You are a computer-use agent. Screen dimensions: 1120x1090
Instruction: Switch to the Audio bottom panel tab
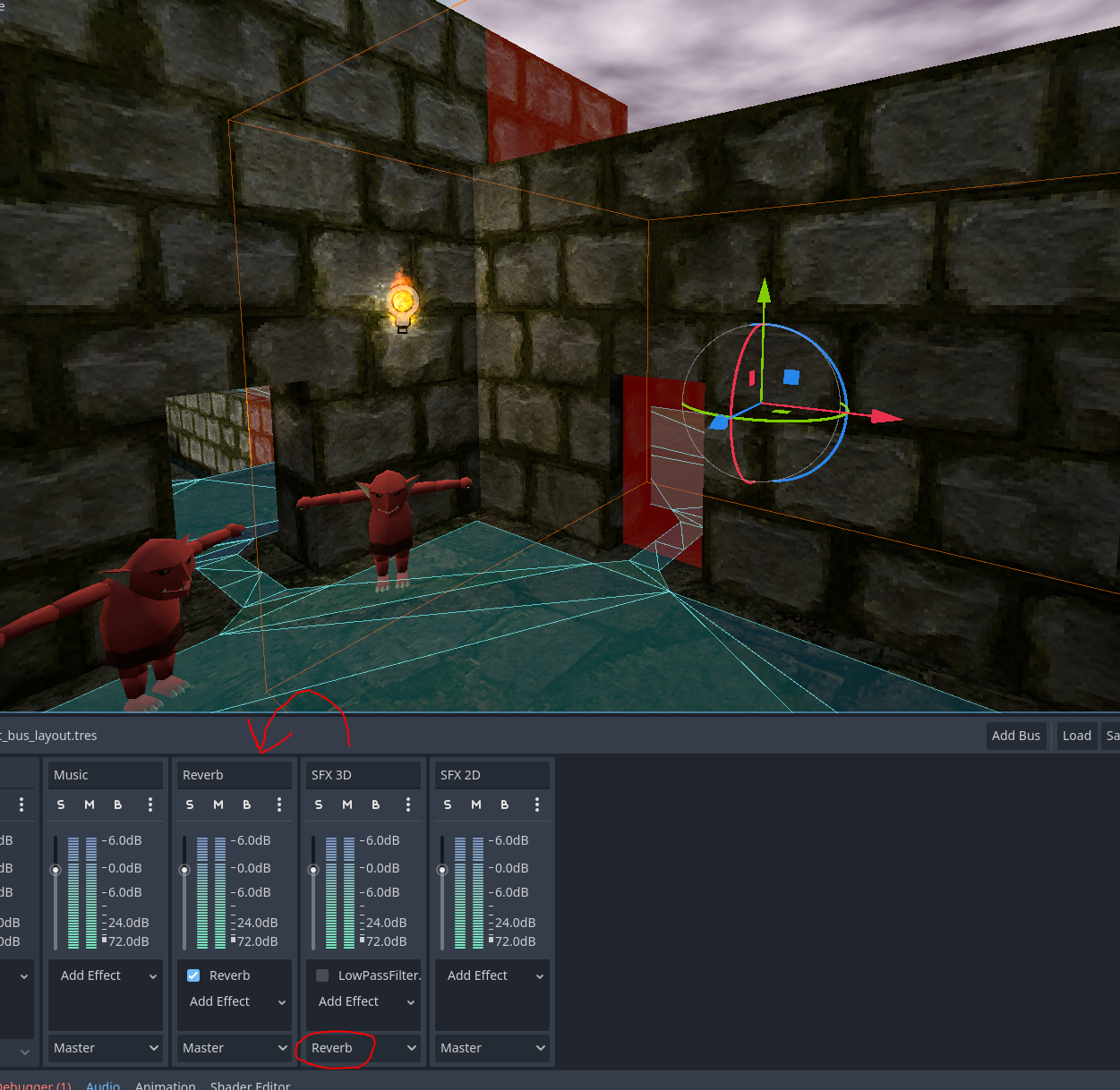click(x=103, y=1085)
